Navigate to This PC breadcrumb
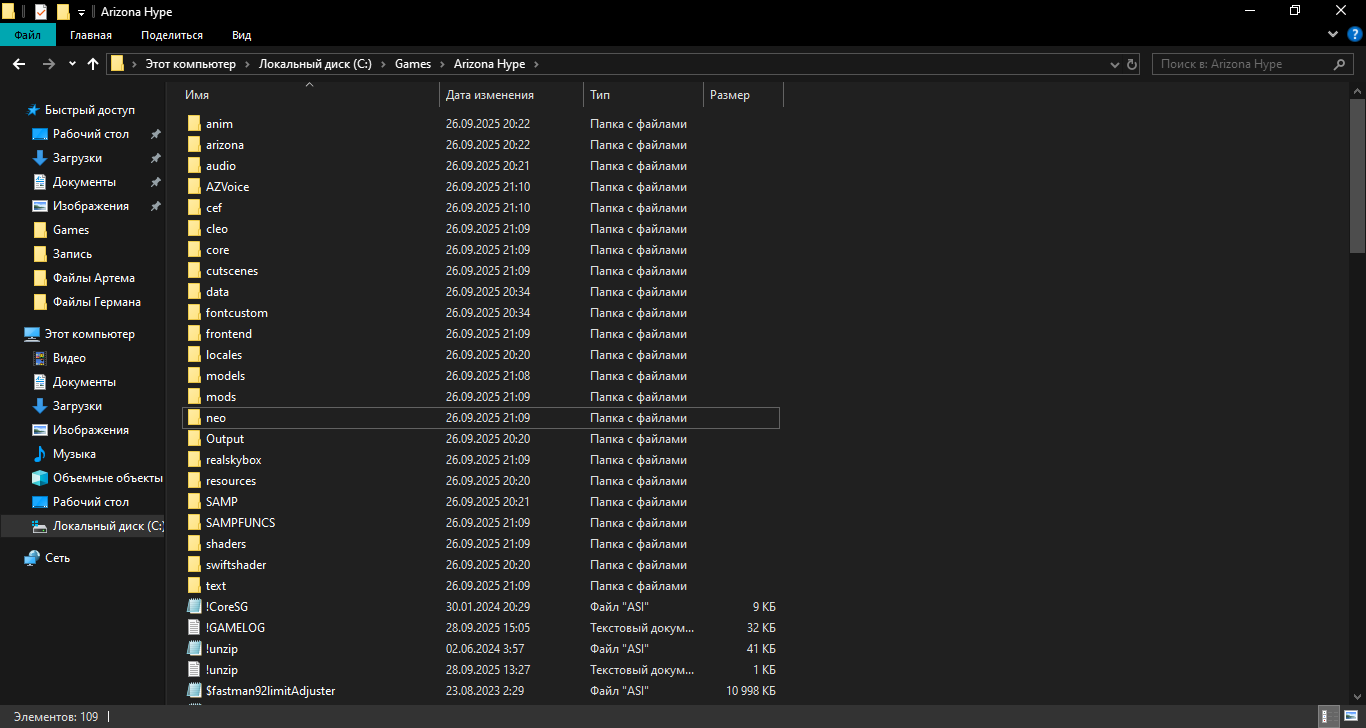This screenshot has height=728, width=1366. [191, 64]
